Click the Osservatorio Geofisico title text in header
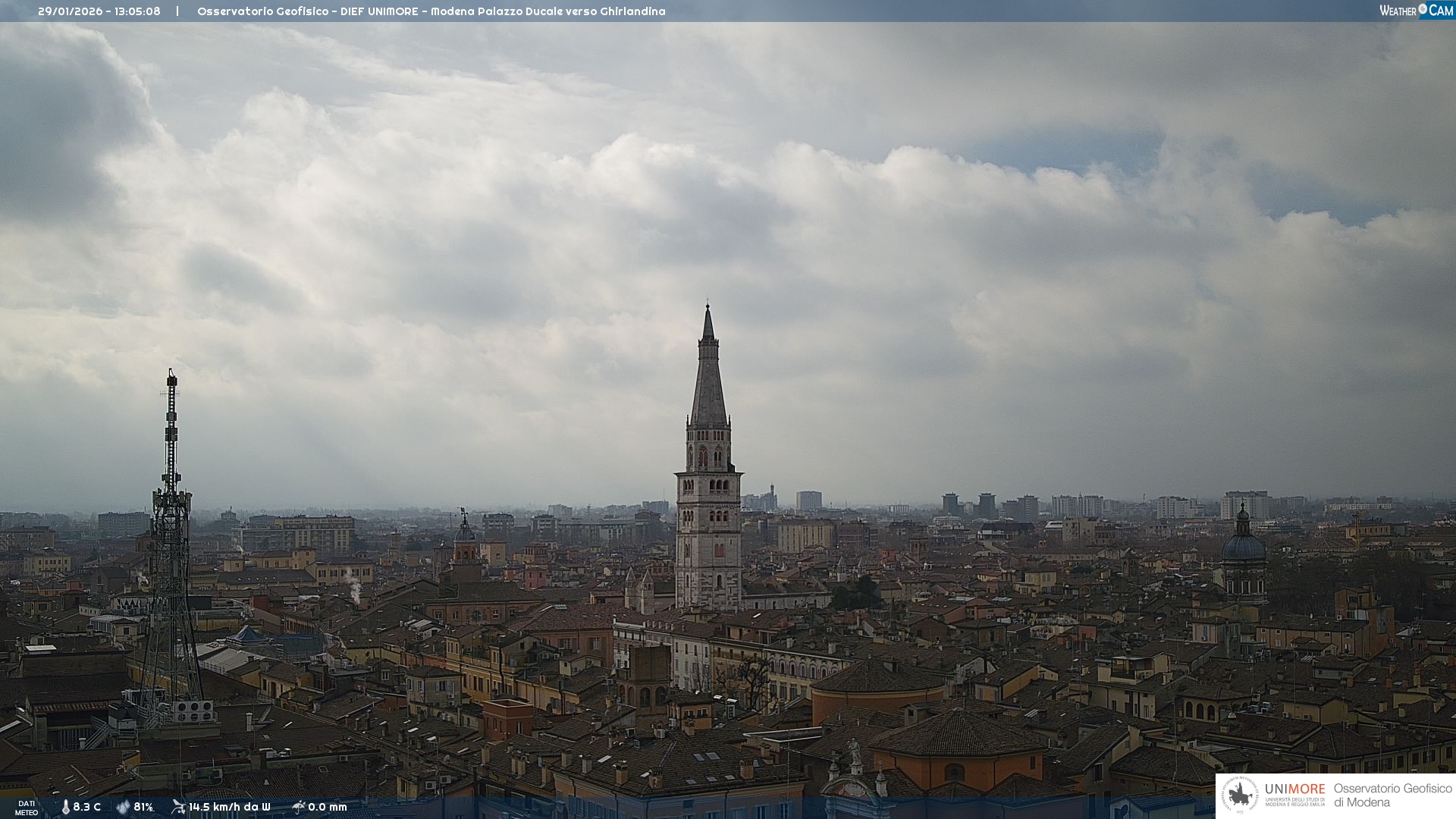1456x819 pixels. tap(262, 11)
